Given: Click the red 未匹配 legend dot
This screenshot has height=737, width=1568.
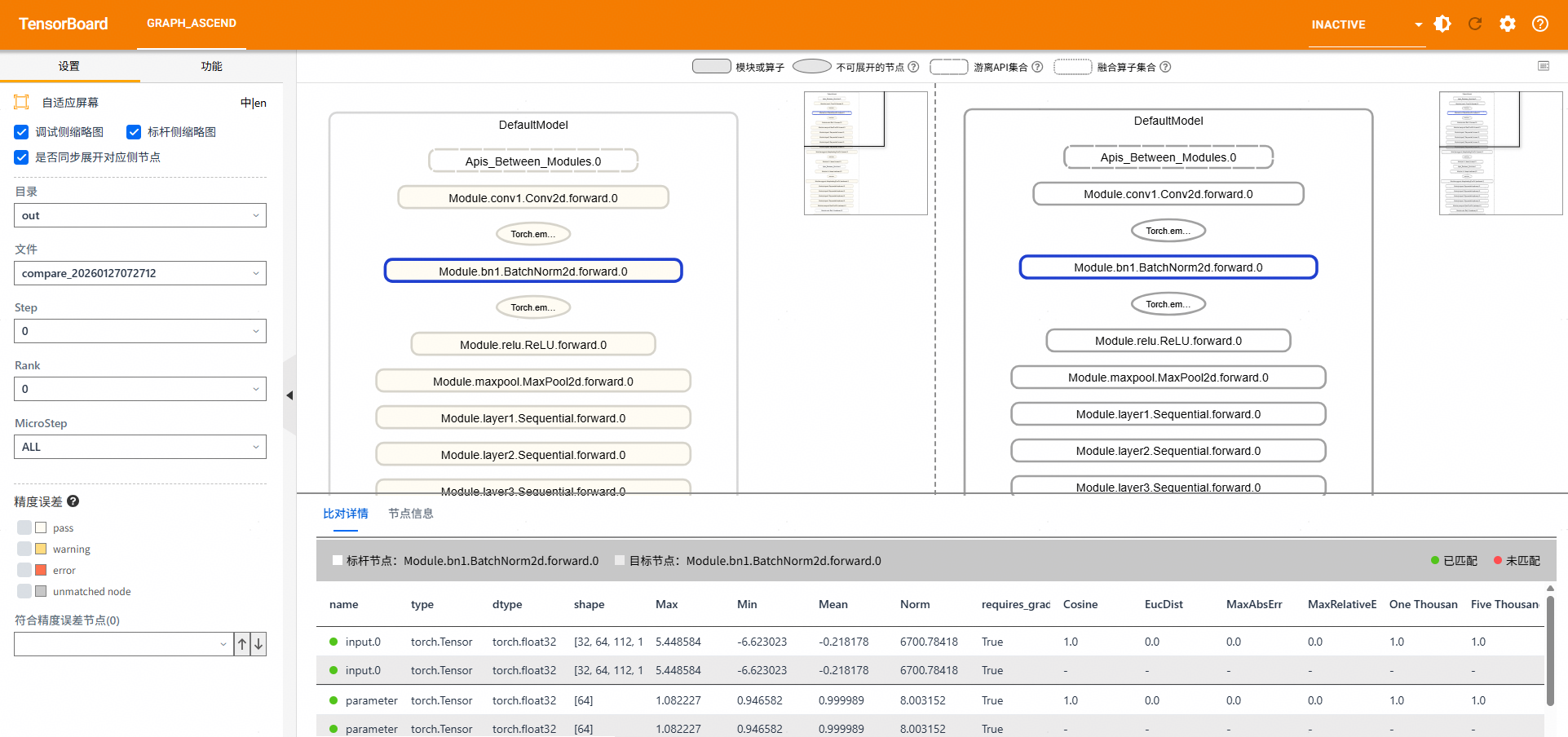Looking at the screenshot, I should click(1498, 560).
